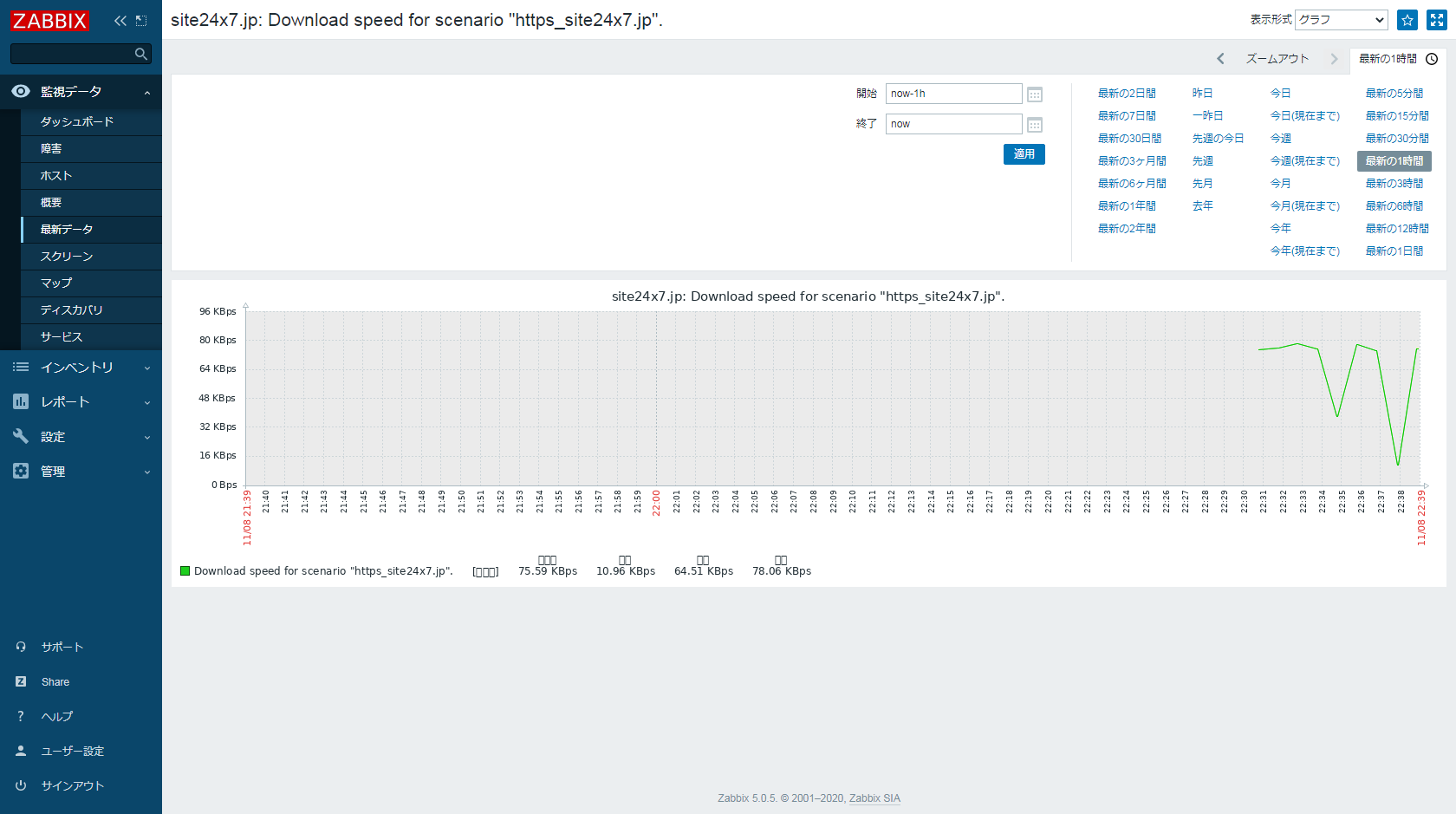The height and width of the screenshot is (814, 1456).
Task: Select 最新データ latest data item
Action: tap(91, 230)
